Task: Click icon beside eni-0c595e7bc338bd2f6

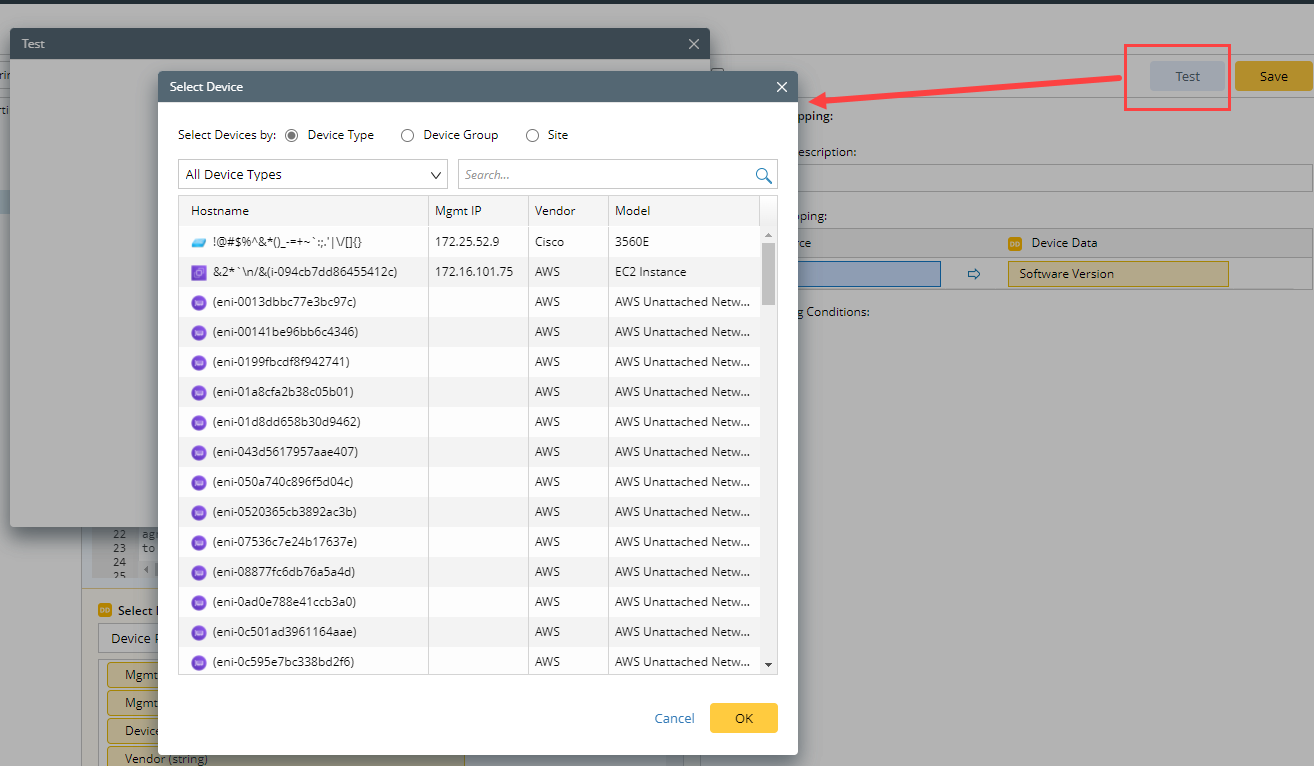Action: 198,662
